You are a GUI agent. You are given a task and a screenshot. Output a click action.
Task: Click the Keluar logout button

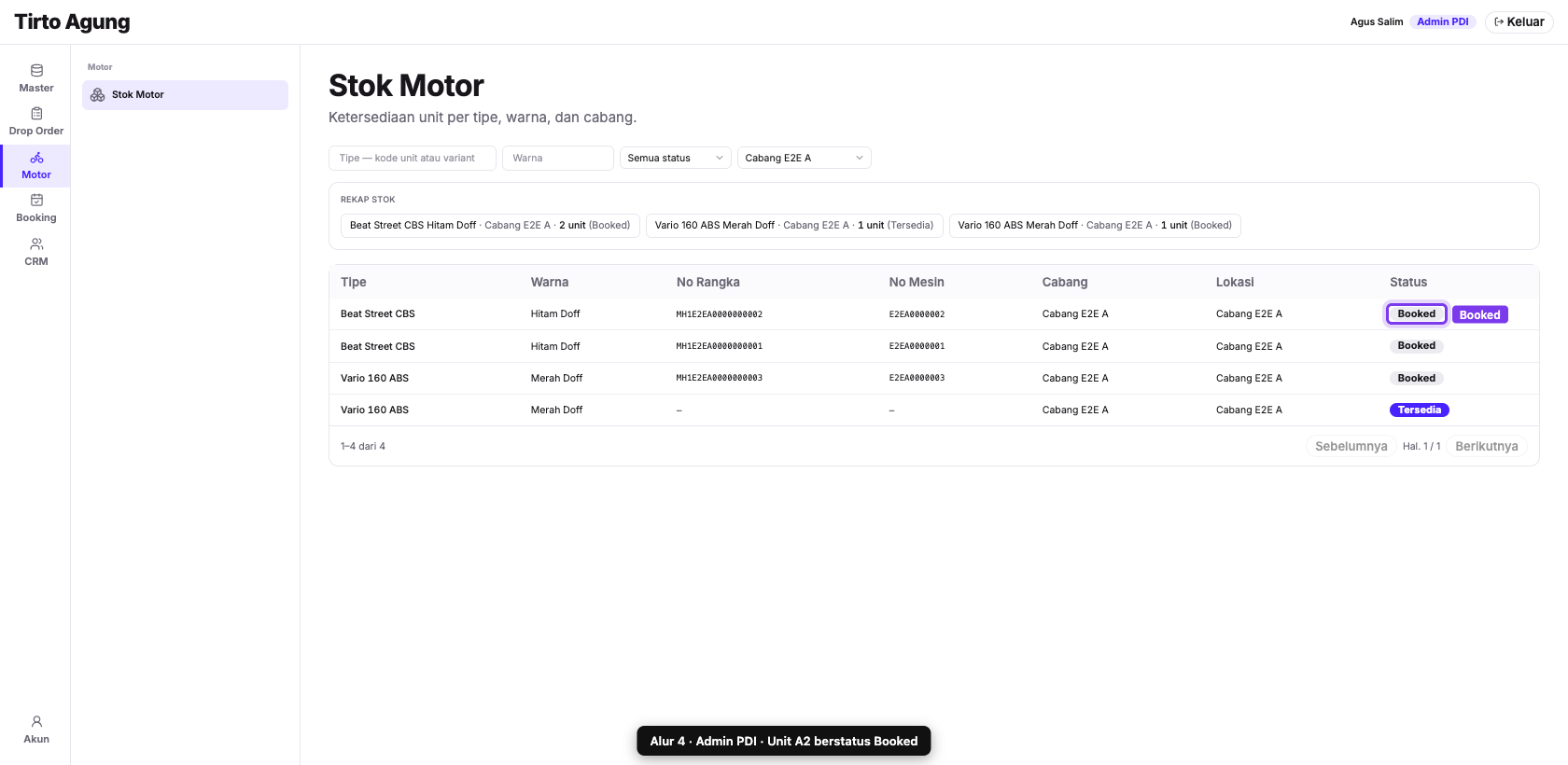(x=1519, y=21)
